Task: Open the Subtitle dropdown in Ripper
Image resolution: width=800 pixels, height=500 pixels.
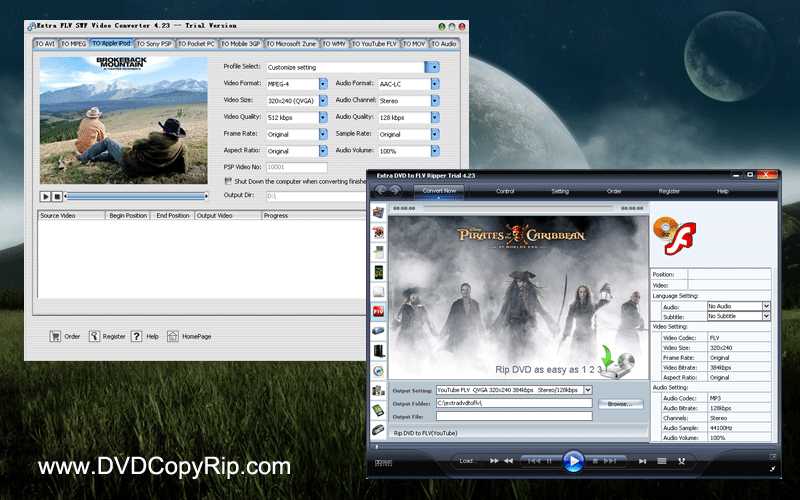Action: click(x=766, y=316)
